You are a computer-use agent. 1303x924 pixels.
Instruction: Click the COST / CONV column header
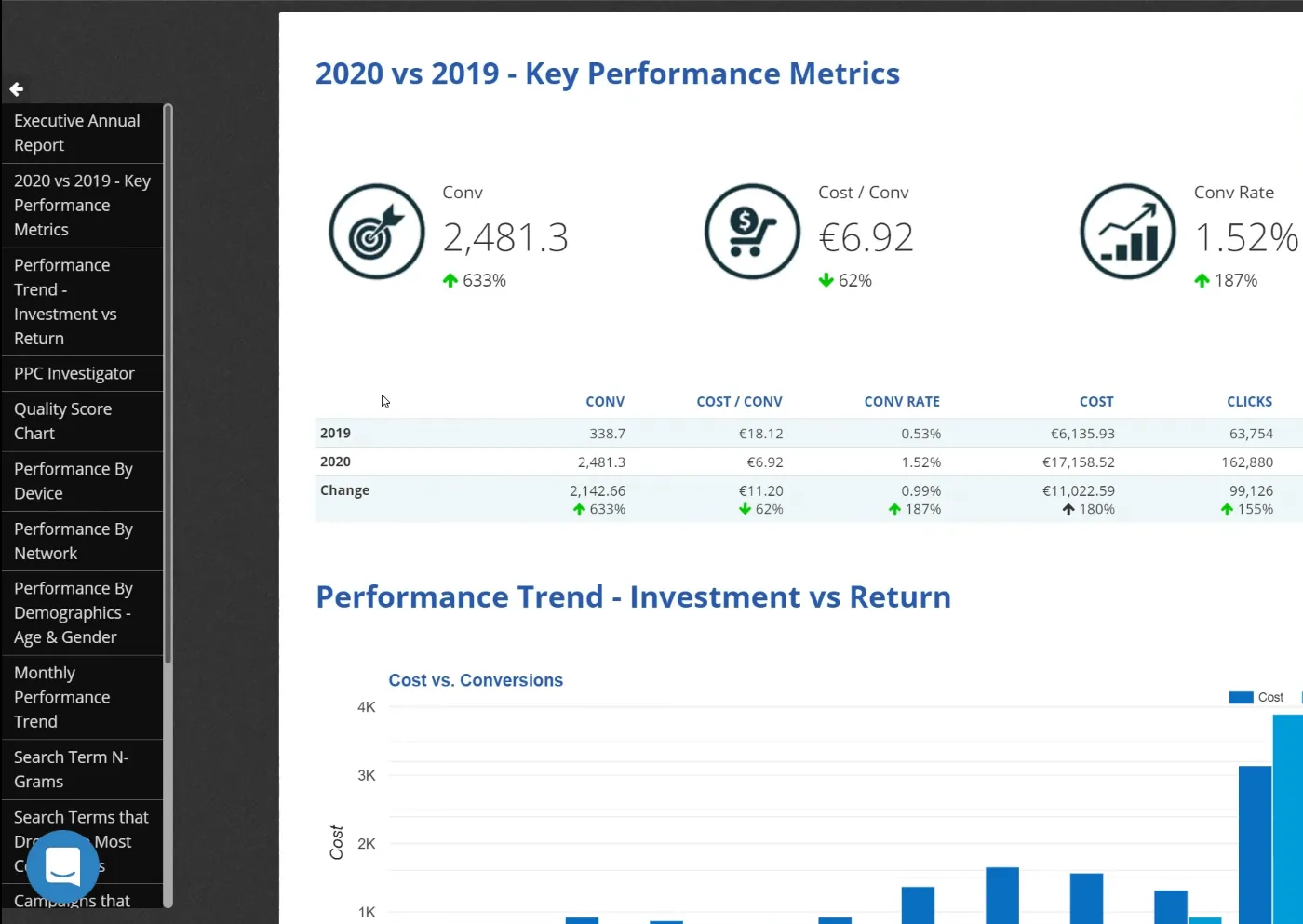740,402
